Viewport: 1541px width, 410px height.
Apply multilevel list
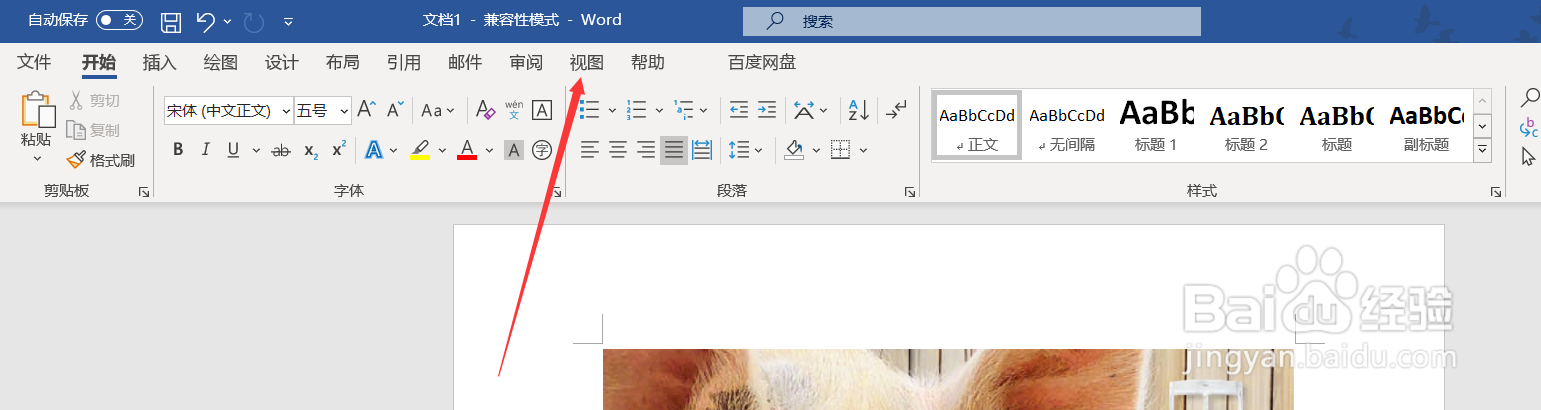click(684, 110)
